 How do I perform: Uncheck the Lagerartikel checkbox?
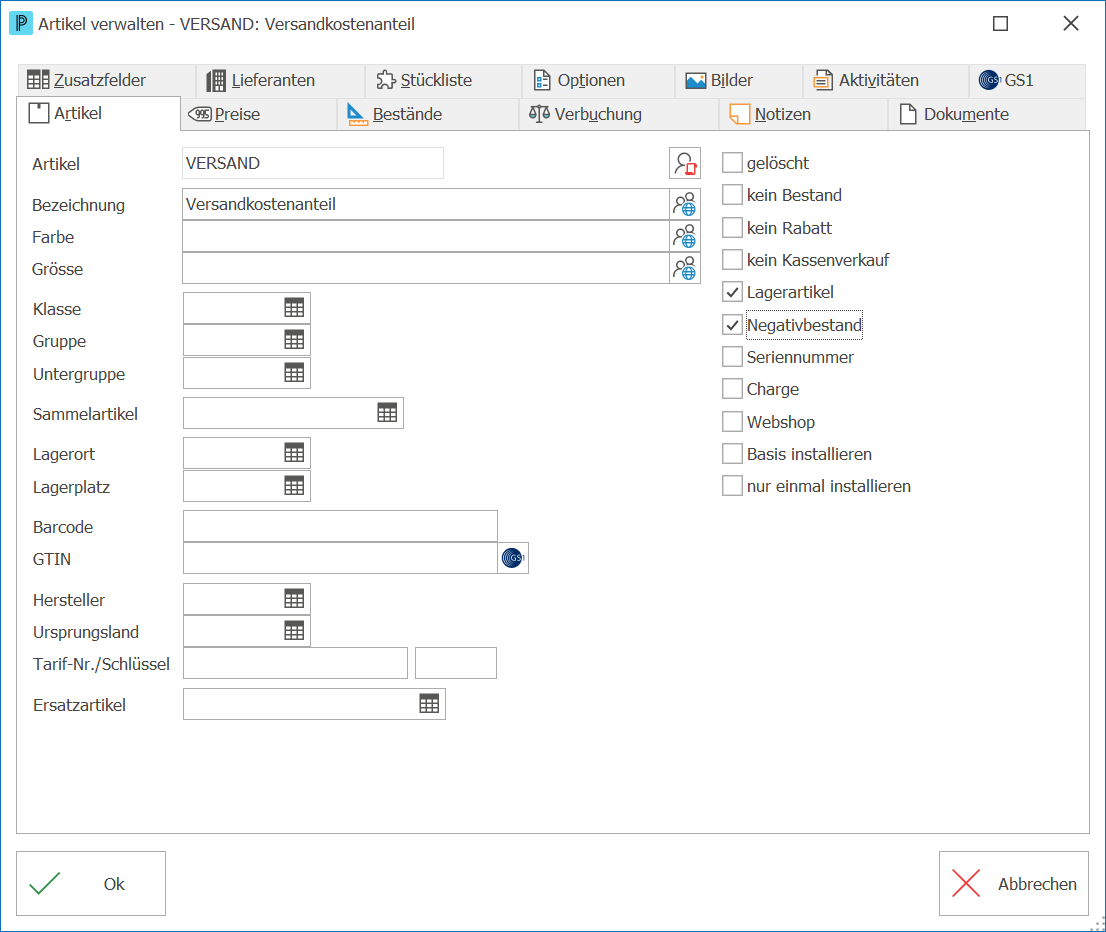click(732, 292)
